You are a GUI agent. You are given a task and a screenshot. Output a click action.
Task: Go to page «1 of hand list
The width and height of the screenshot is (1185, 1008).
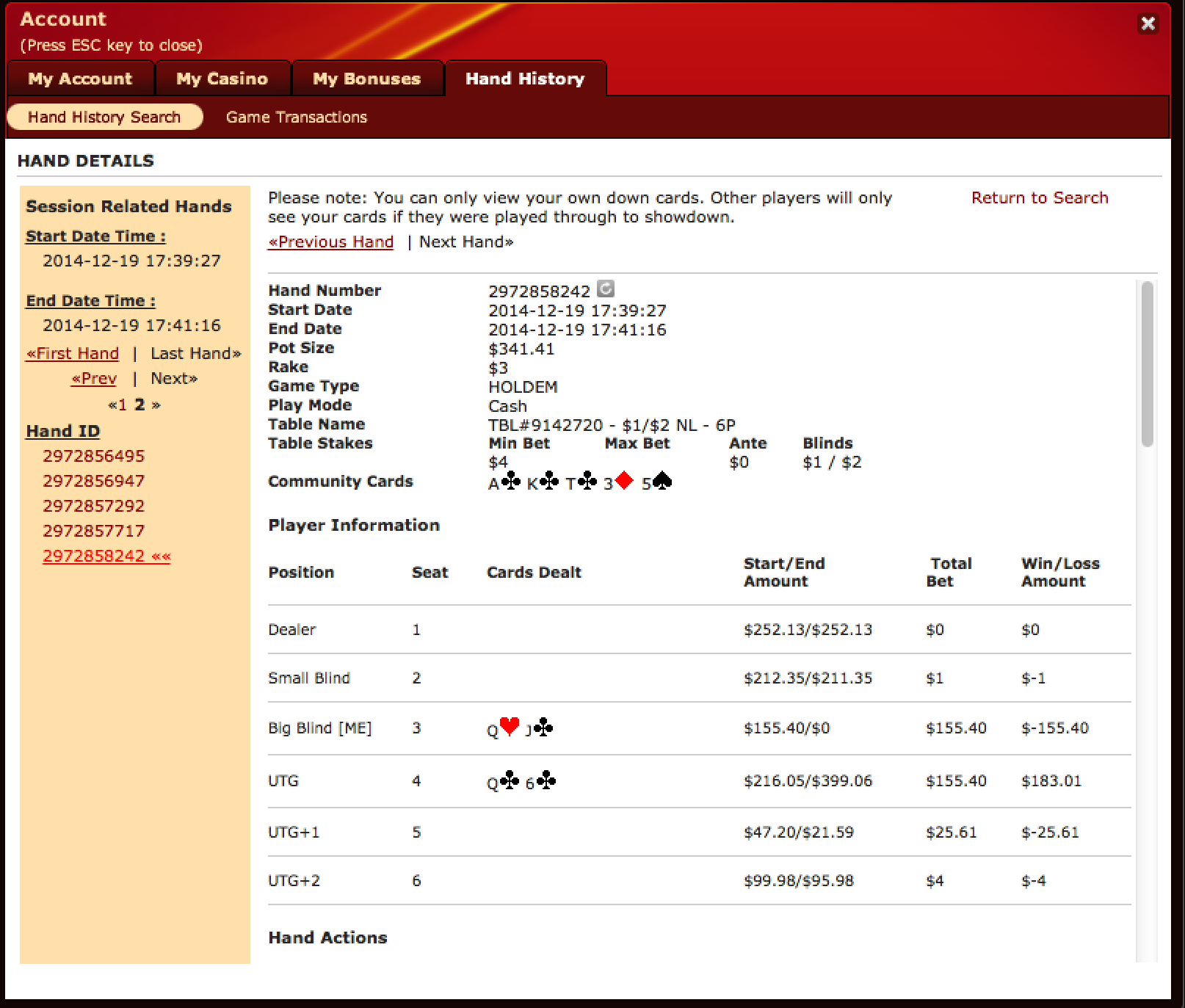pyautogui.click(x=117, y=405)
